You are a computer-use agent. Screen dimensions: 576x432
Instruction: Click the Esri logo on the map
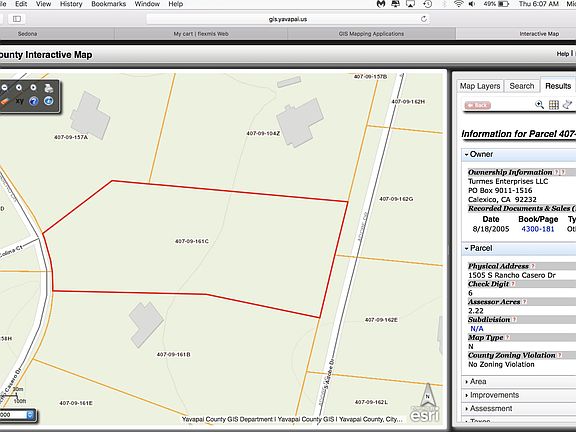pyautogui.click(x=424, y=414)
